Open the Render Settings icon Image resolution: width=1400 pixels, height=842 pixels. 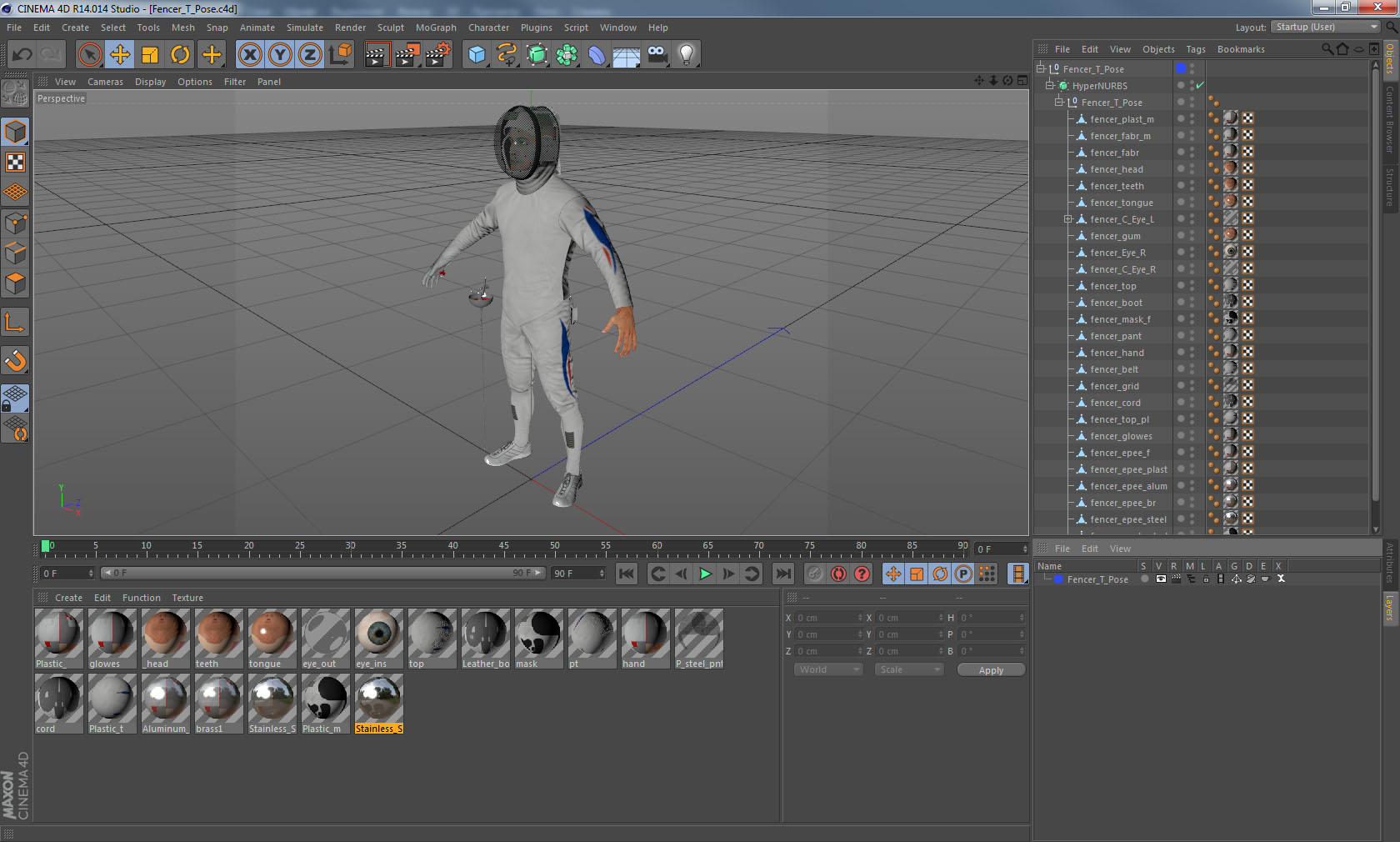438,55
